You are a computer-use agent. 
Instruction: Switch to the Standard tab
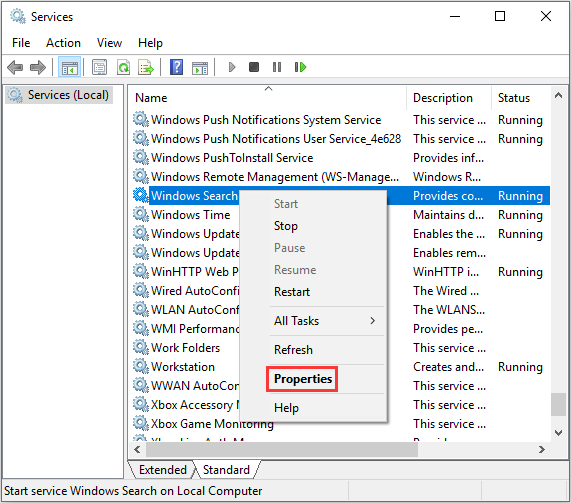226,470
